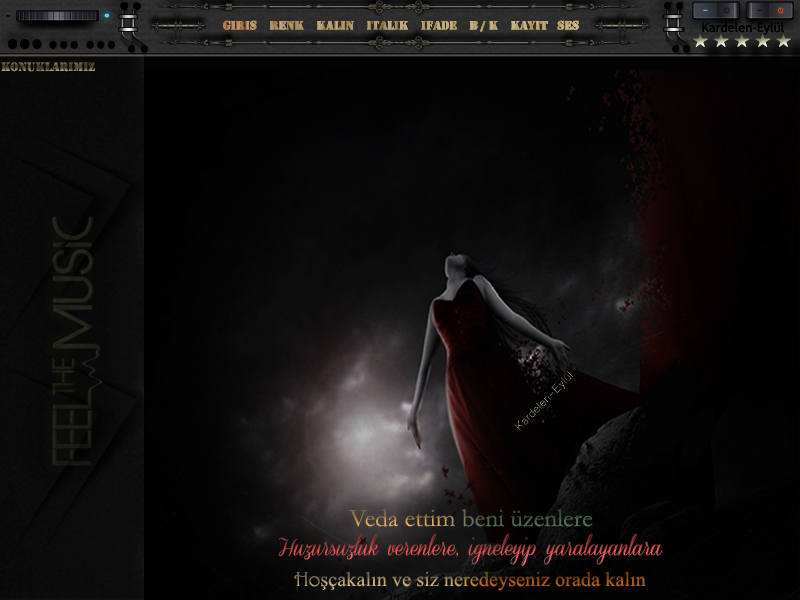Click the FEEL THE MUSIC logo
Screen dimensions: 800x600
point(72,340)
